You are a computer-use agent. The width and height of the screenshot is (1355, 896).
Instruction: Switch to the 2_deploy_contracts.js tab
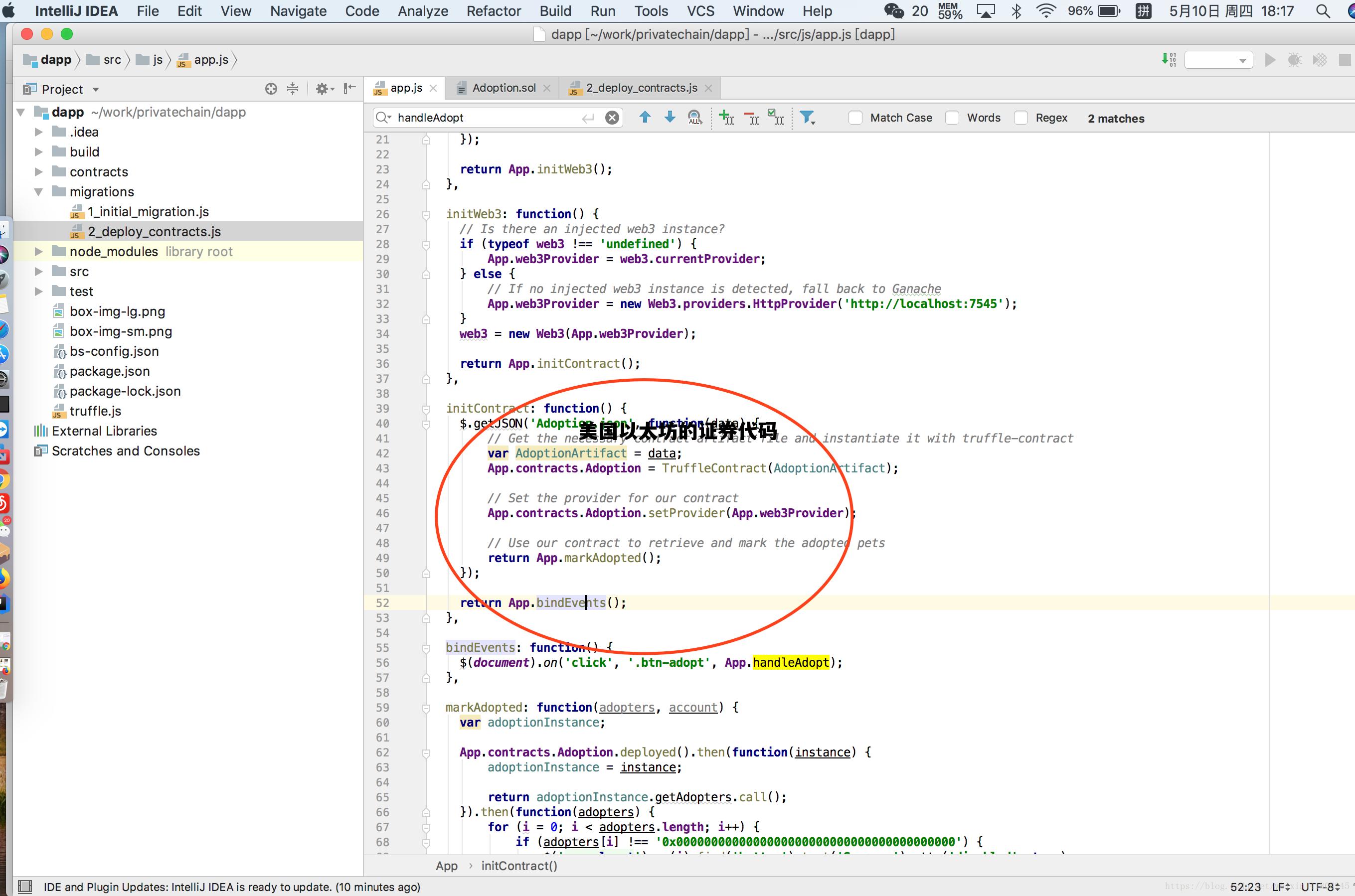[641, 88]
